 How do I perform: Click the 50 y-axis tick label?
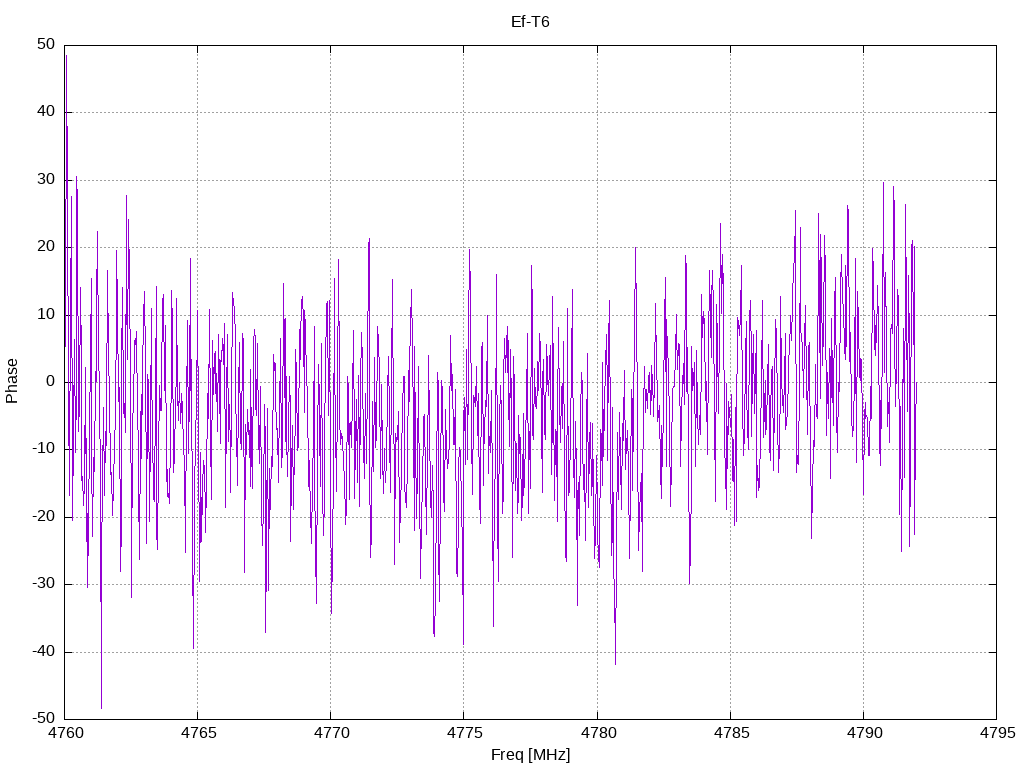click(46, 44)
